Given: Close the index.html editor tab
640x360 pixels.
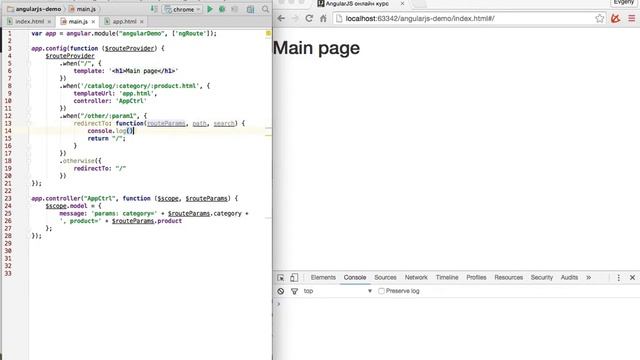Looking at the screenshot, I should 49,22.
